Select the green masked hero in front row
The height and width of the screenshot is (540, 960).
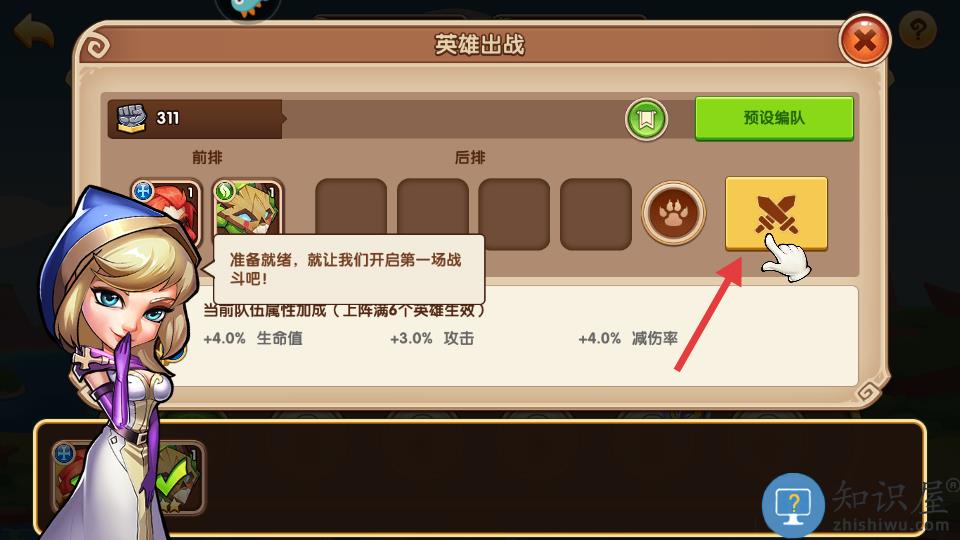[x=248, y=208]
